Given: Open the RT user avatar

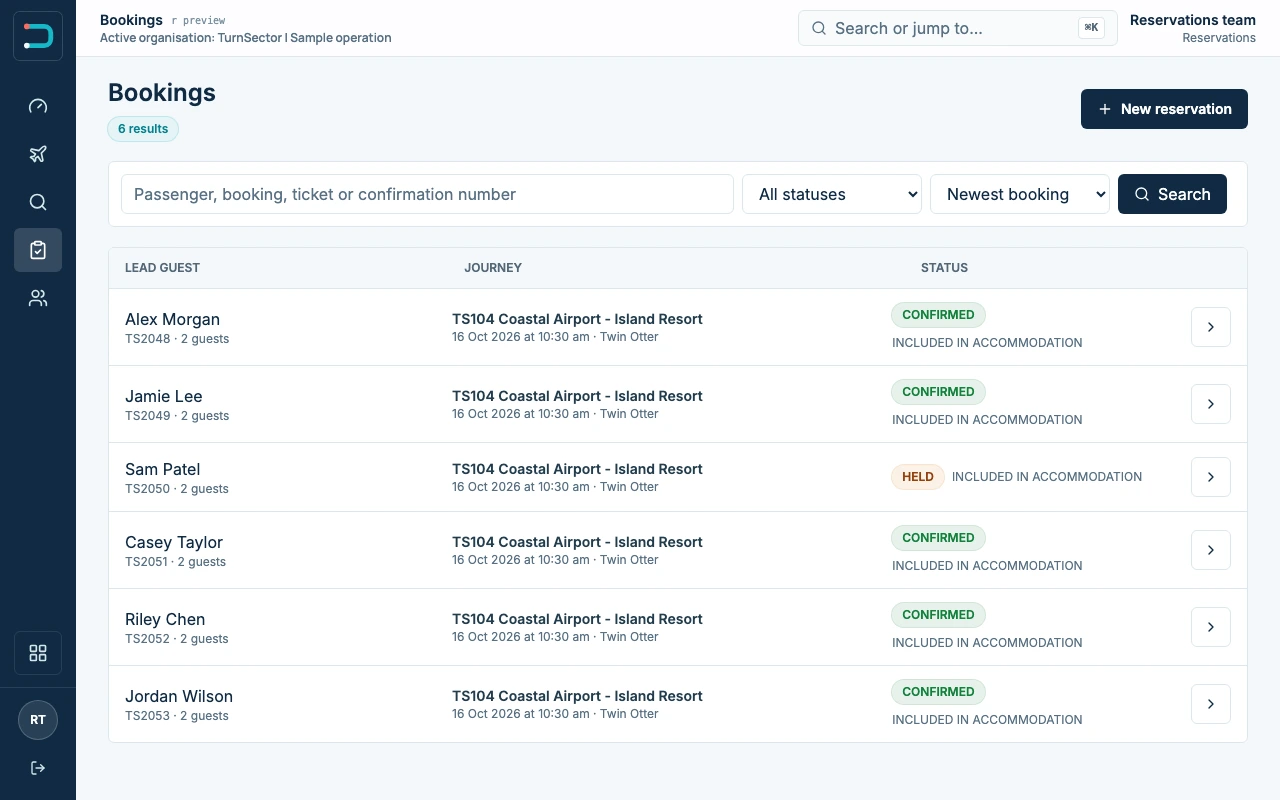Looking at the screenshot, I should coord(38,720).
